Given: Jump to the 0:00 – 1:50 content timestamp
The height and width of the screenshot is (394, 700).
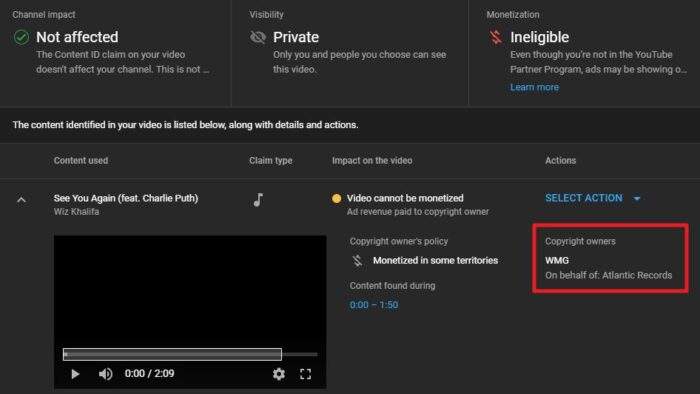Looking at the screenshot, I should pyautogui.click(x=374, y=305).
